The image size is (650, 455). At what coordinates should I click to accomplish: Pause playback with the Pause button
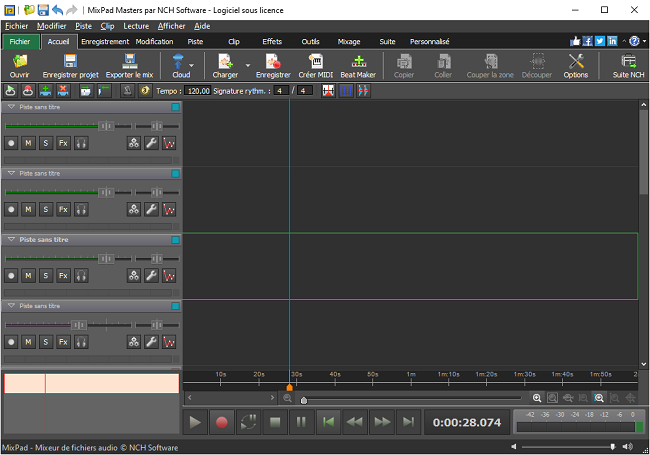301,422
